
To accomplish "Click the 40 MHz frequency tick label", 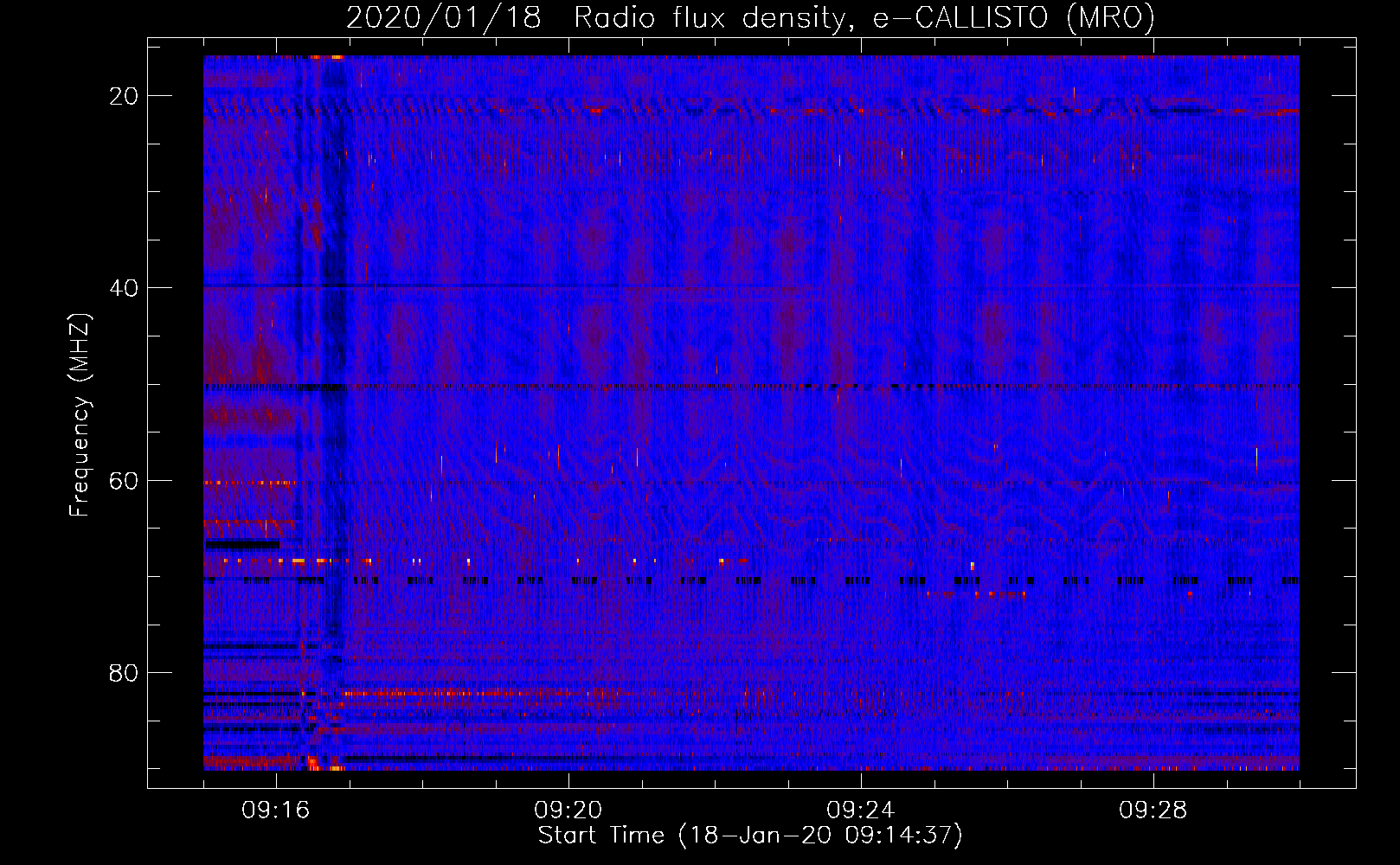I will [124, 288].
